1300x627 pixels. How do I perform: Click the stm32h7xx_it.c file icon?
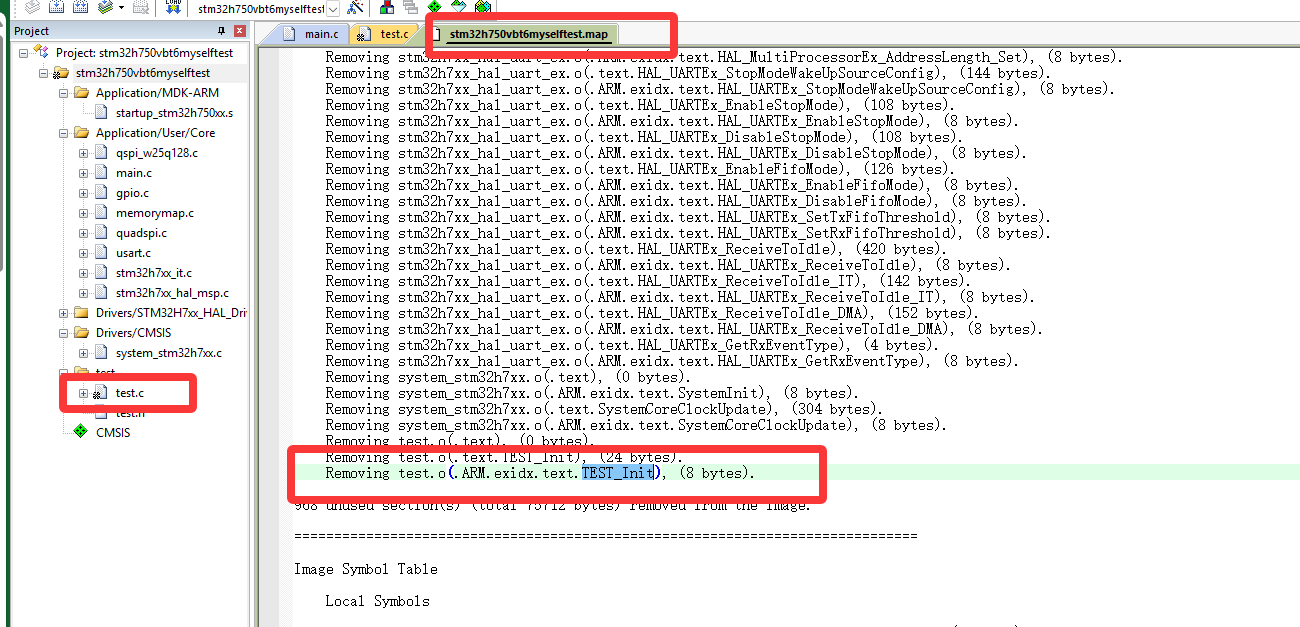click(100, 273)
